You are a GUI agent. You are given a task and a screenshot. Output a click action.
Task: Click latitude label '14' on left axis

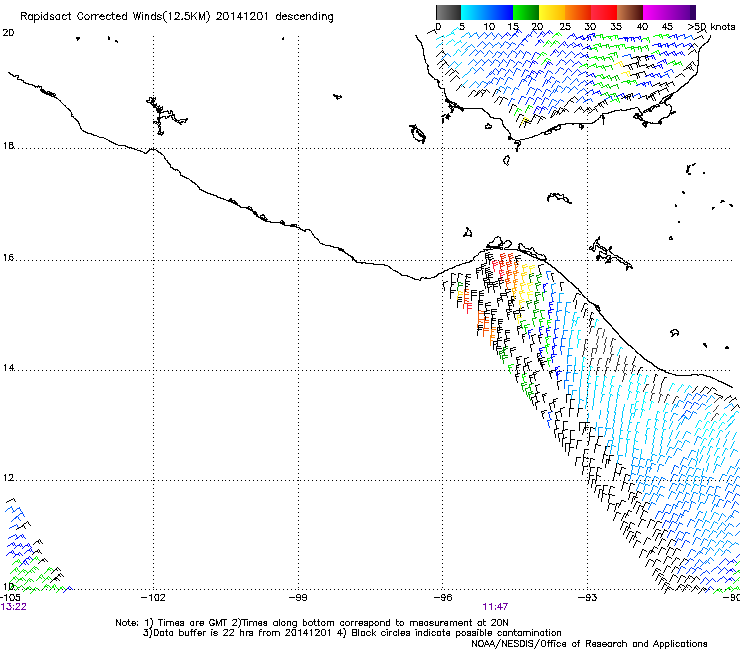click(8, 368)
